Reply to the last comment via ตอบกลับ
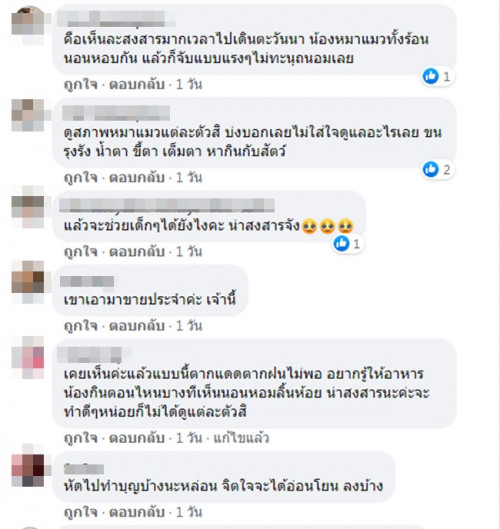 (x=137, y=512)
